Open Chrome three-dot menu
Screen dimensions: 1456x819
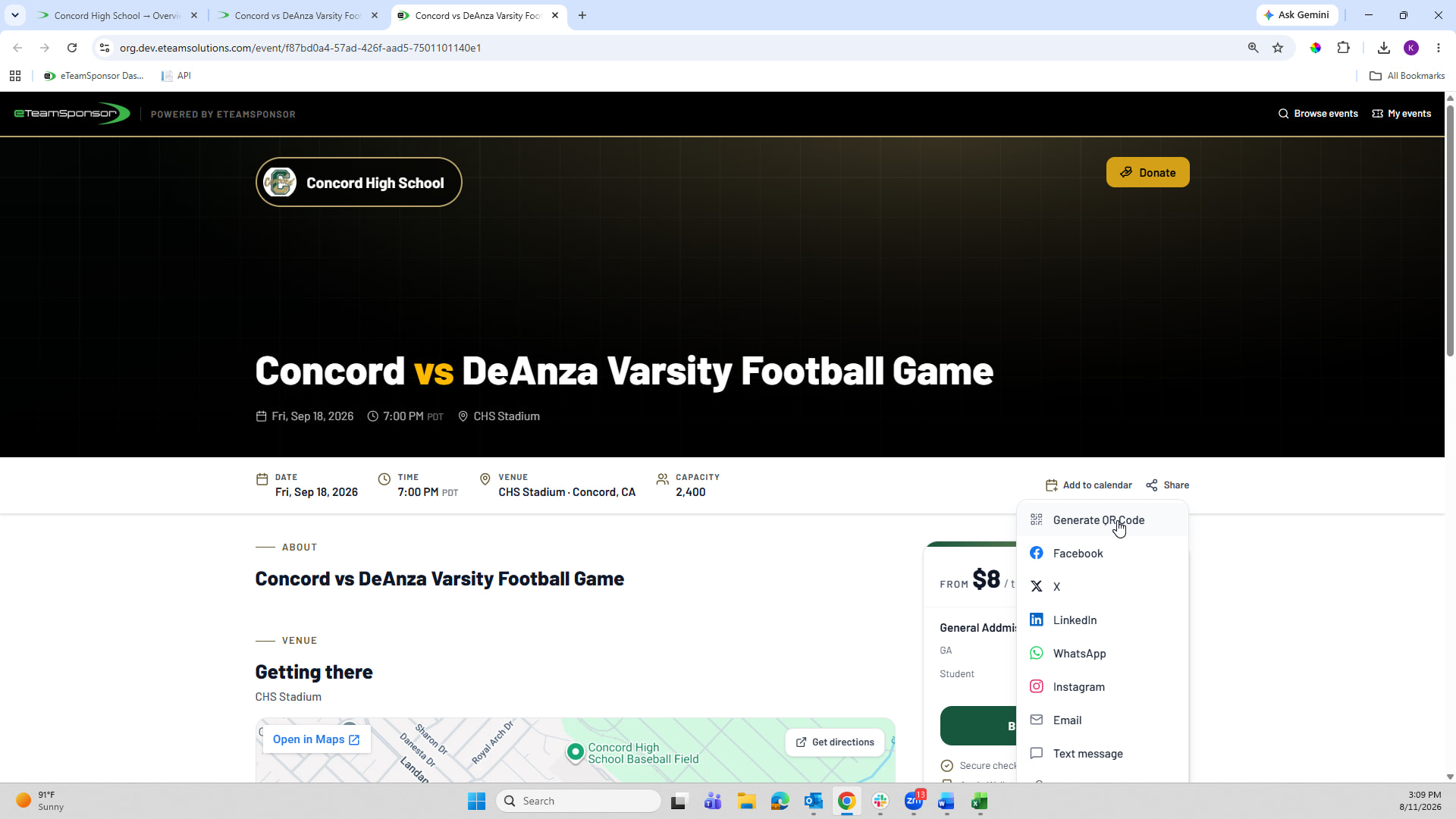tap(1439, 48)
